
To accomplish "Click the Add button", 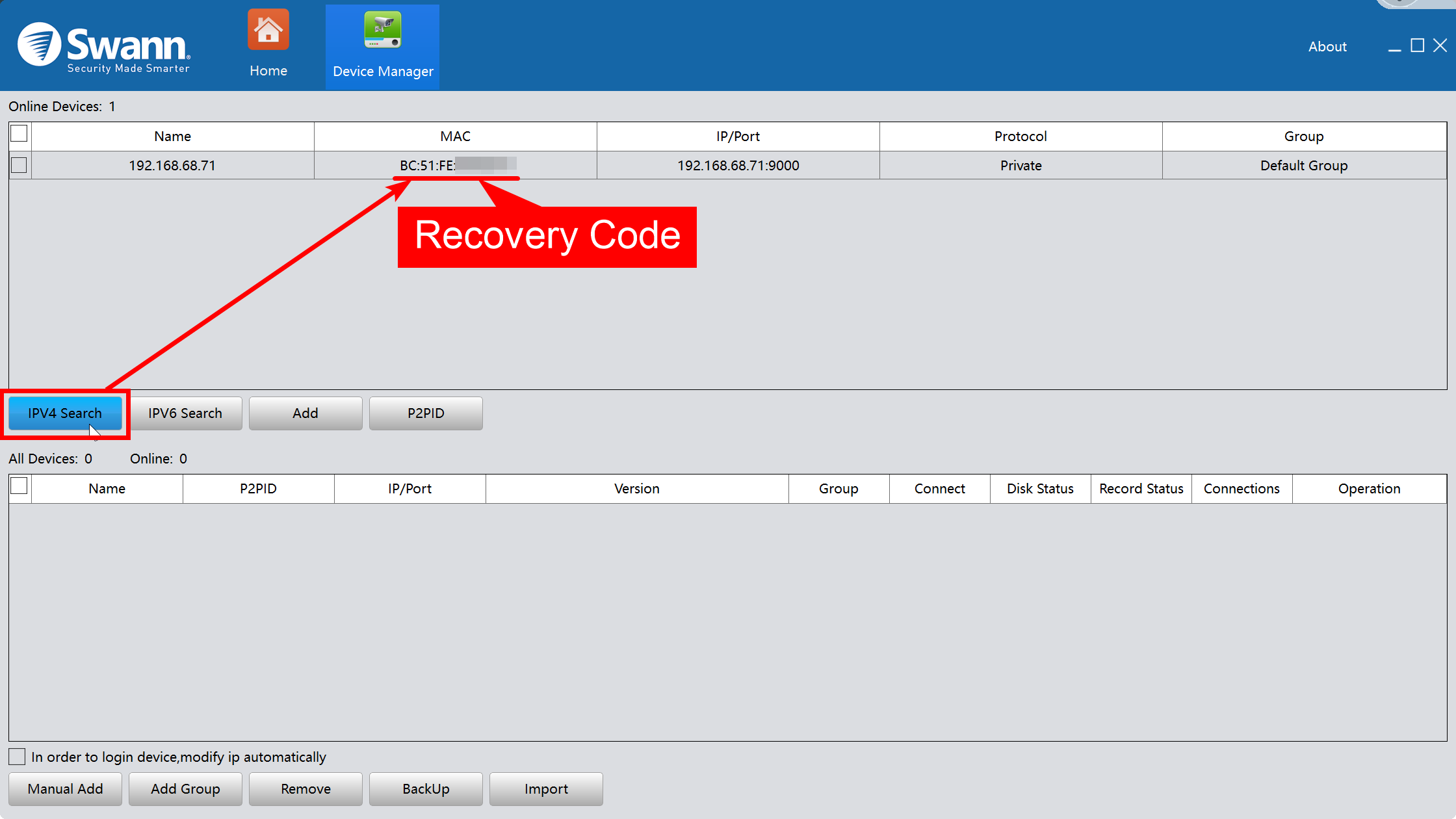I will [305, 413].
